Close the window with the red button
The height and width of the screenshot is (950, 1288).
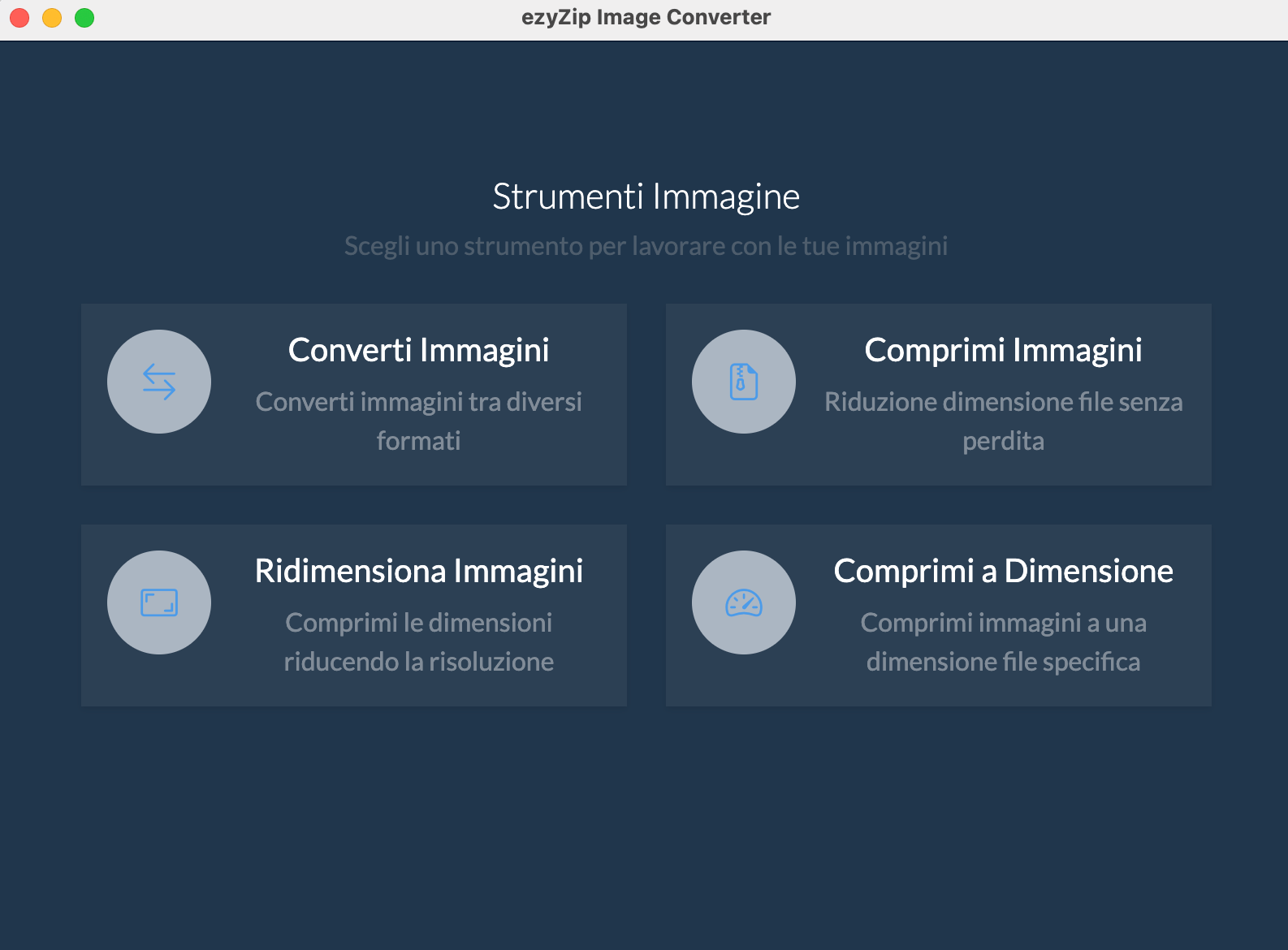coord(19,17)
